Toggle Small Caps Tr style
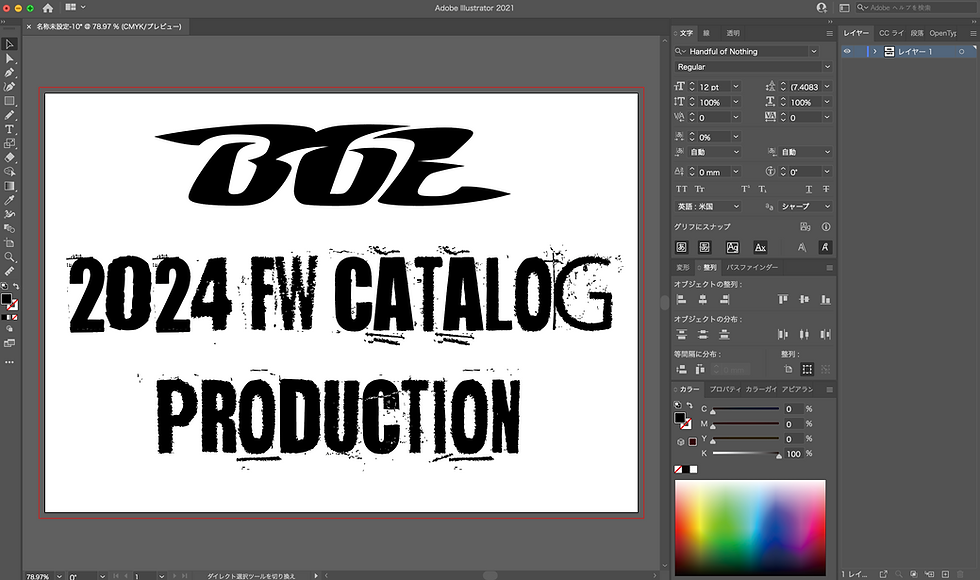 tap(700, 189)
